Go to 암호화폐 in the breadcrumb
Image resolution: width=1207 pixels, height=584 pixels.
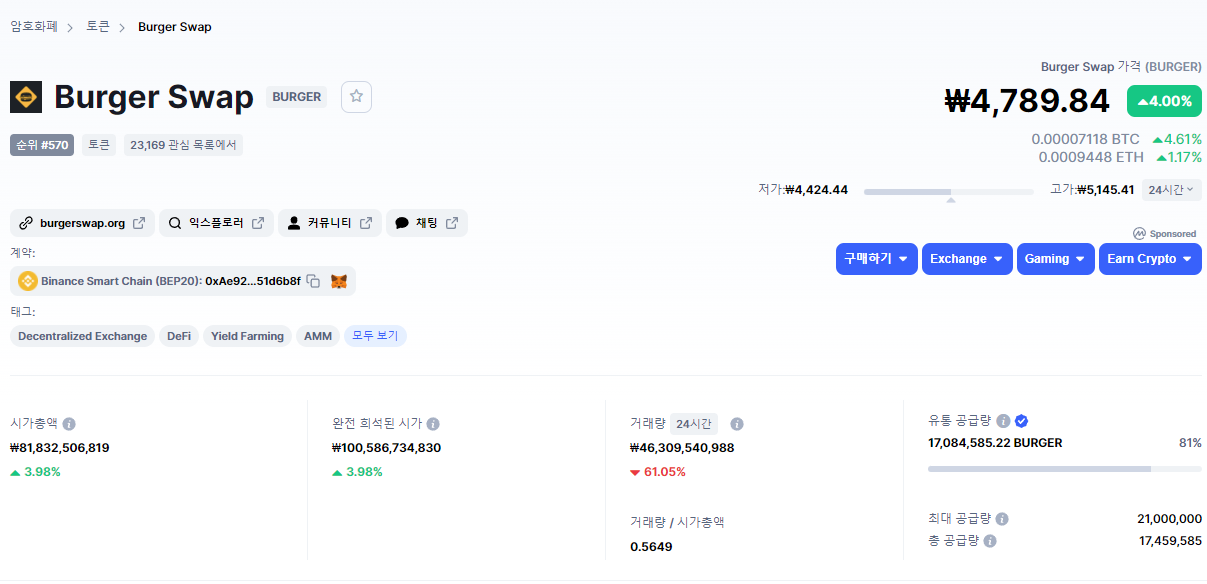pyautogui.click(x=34, y=27)
